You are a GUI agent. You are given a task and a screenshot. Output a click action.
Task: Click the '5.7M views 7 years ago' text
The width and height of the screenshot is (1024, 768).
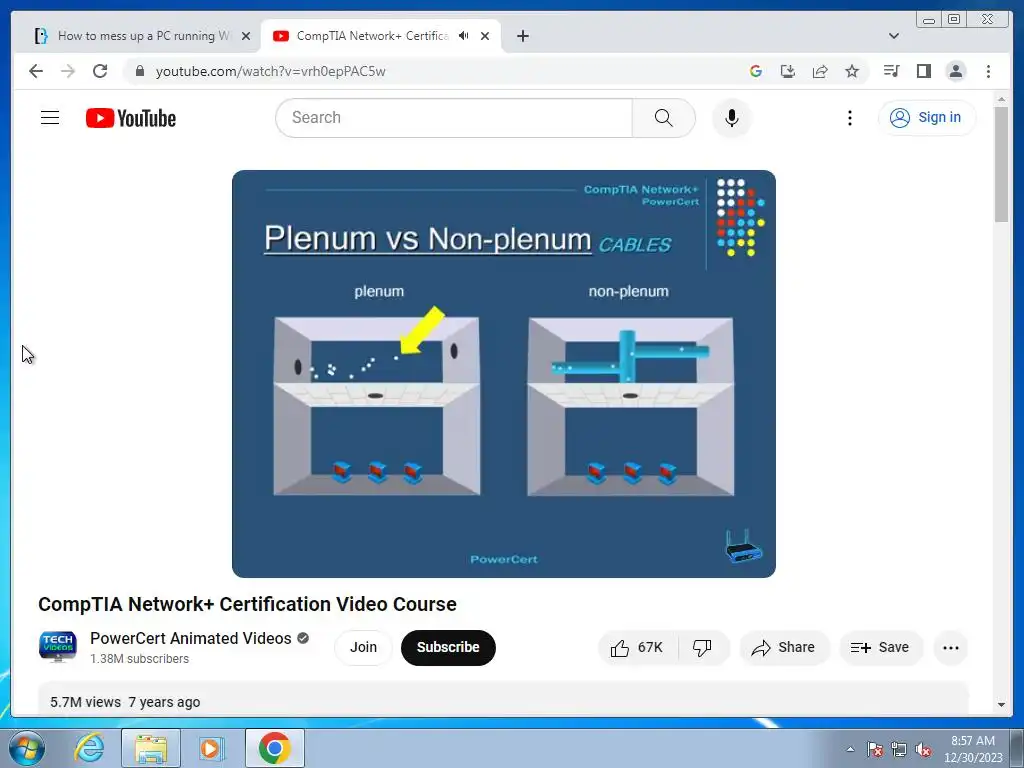[125, 702]
